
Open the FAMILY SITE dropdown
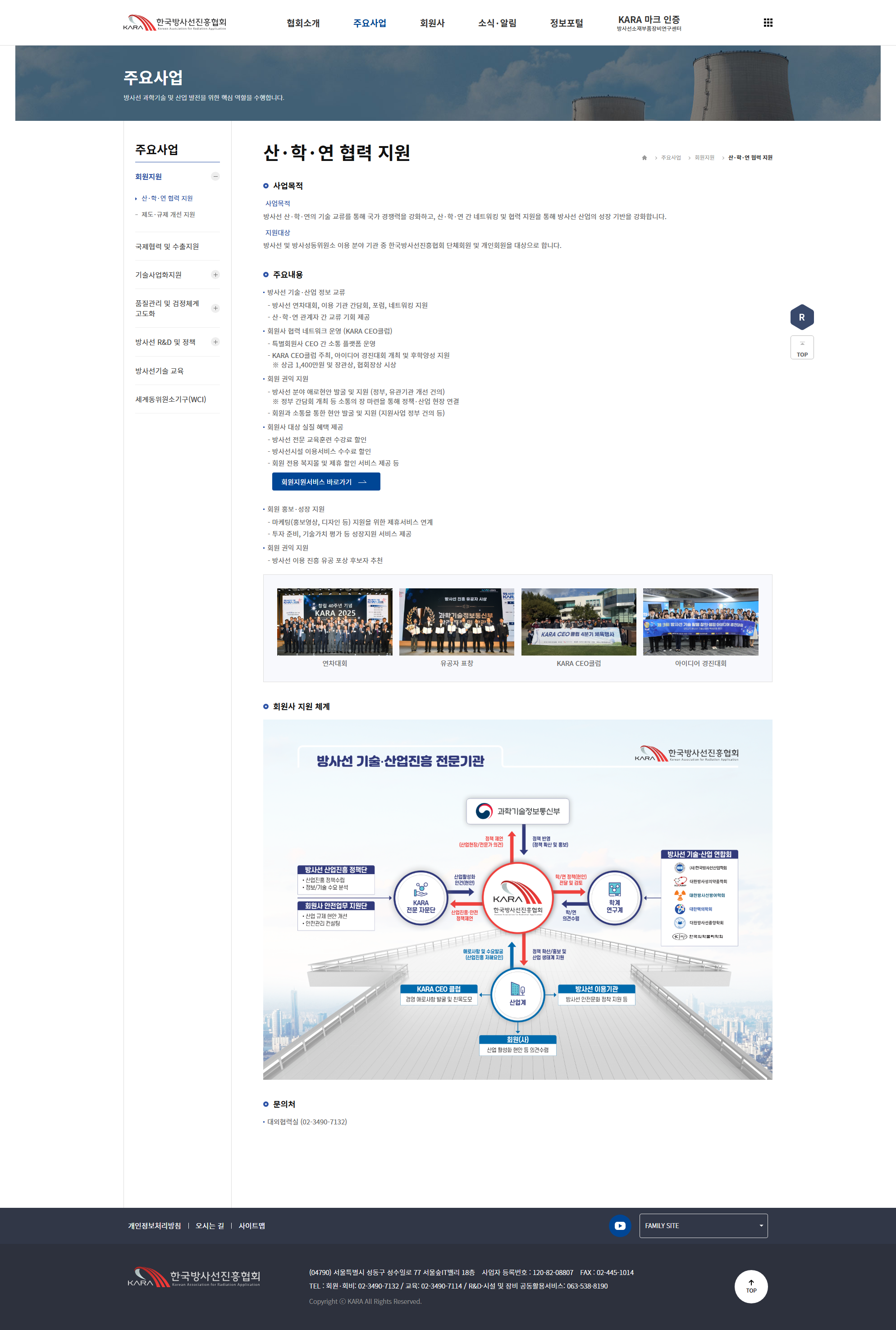click(x=704, y=1225)
